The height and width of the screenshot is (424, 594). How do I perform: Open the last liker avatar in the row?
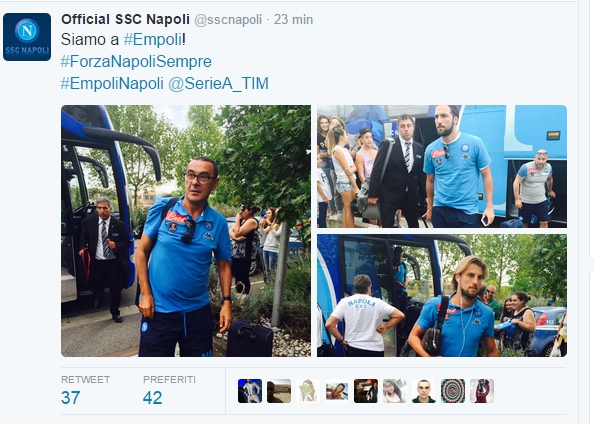click(x=482, y=391)
